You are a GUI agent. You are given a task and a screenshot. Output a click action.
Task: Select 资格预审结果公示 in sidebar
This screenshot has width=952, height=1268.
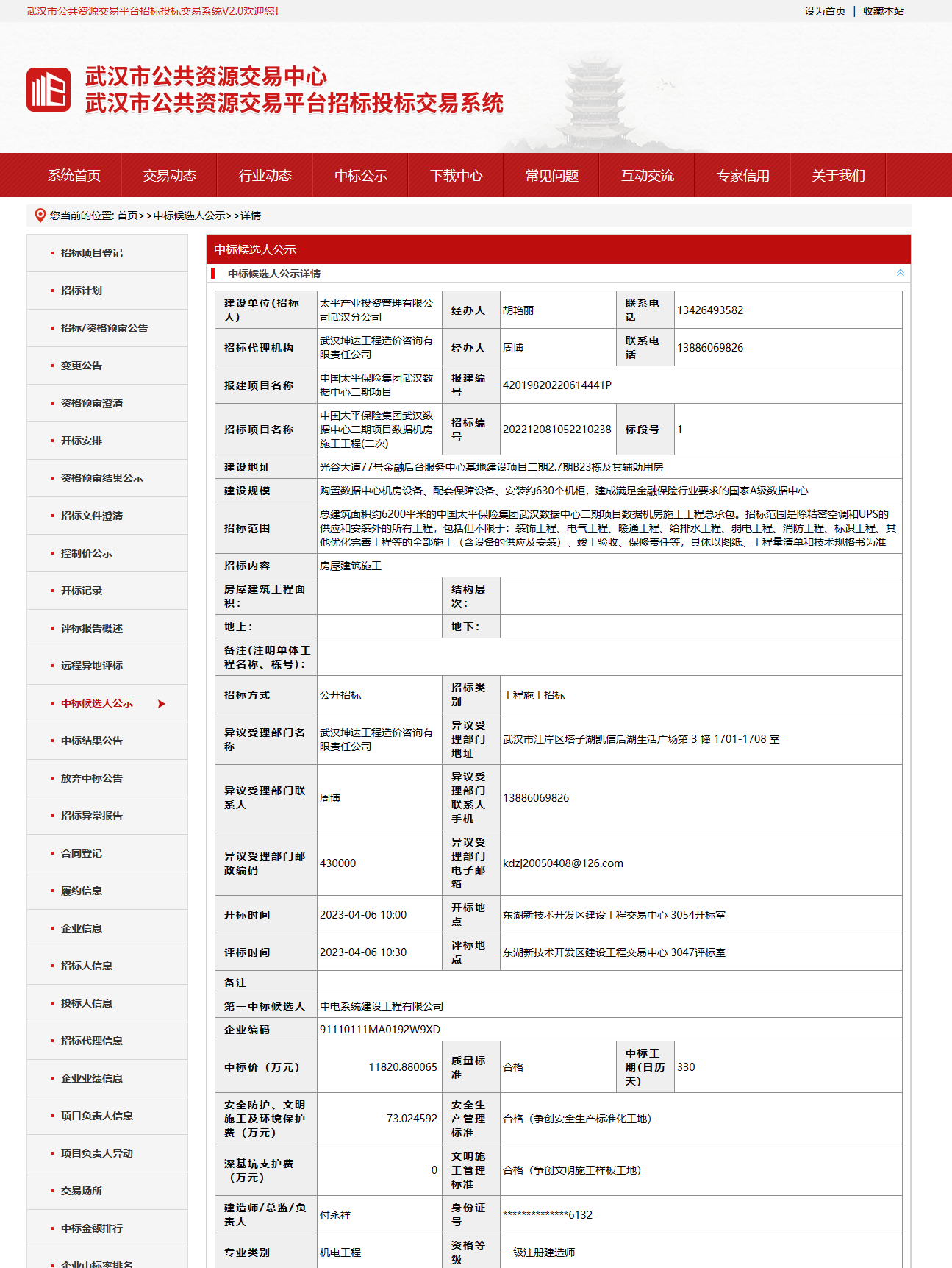(x=102, y=478)
